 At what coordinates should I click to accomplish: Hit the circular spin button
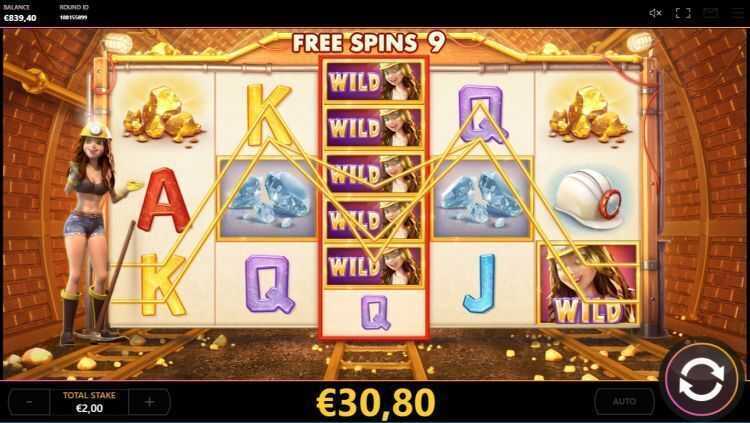[701, 380]
